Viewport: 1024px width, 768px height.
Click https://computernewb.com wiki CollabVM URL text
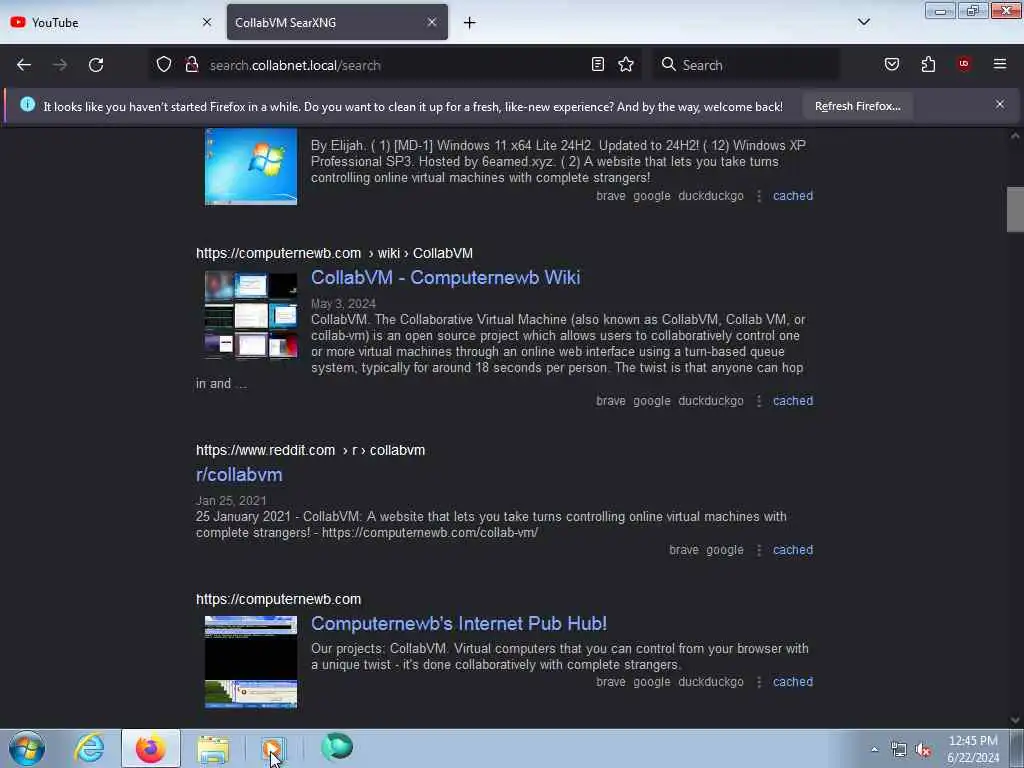334,253
